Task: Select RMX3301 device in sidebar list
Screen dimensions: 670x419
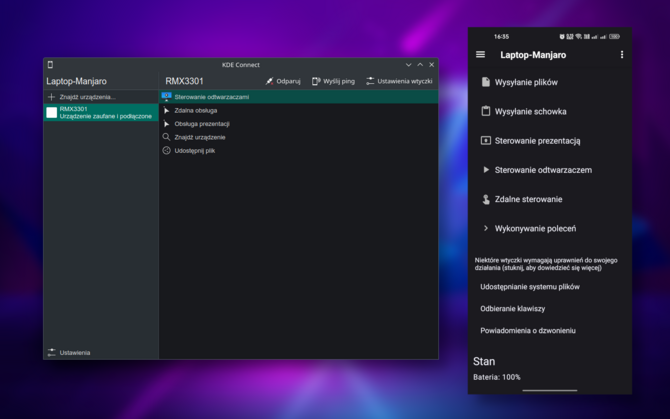Action: click(x=101, y=112)
